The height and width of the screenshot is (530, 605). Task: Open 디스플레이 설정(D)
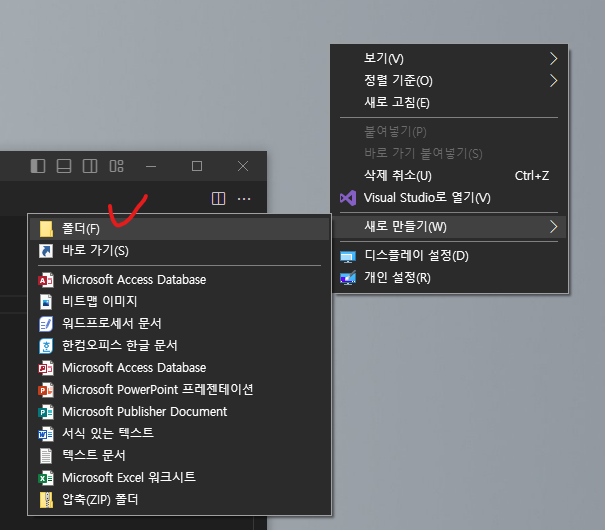[450, 256]
